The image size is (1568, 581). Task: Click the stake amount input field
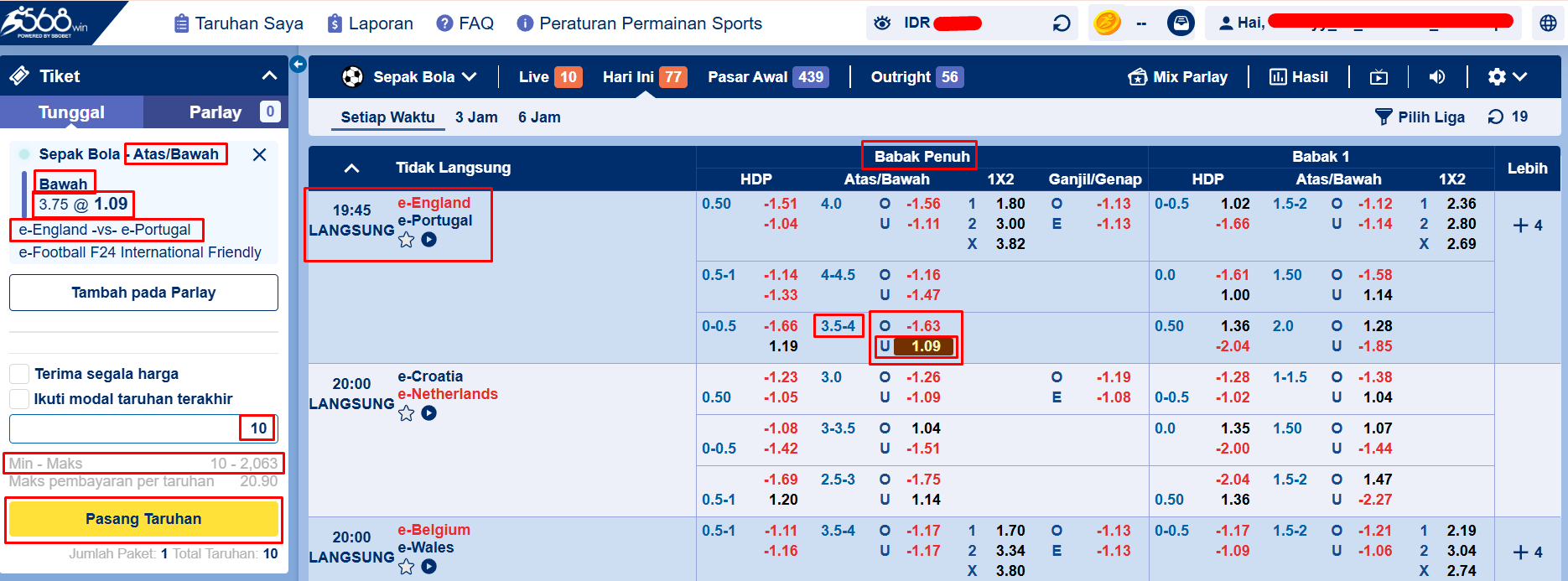143,428
